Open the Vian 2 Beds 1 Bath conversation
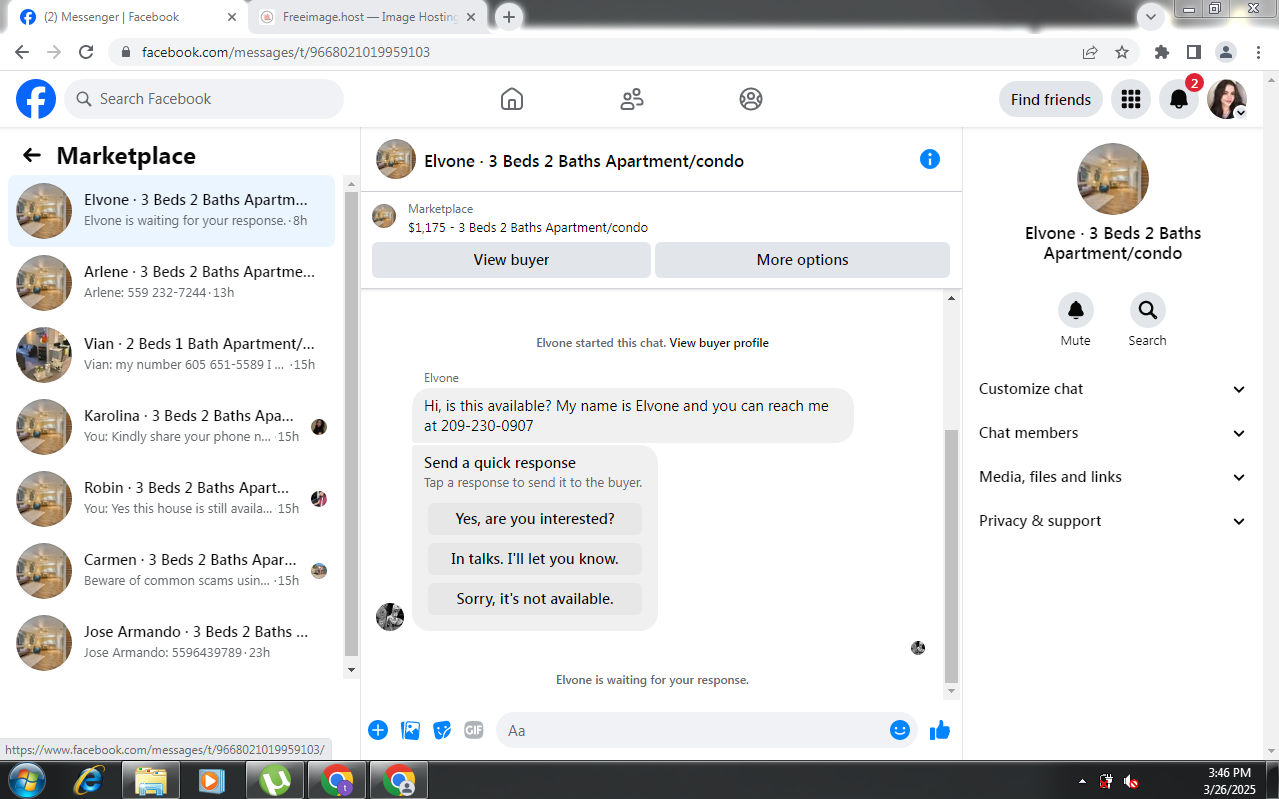The height and width of the screenshot is (799, 1279). click(172, 355)
